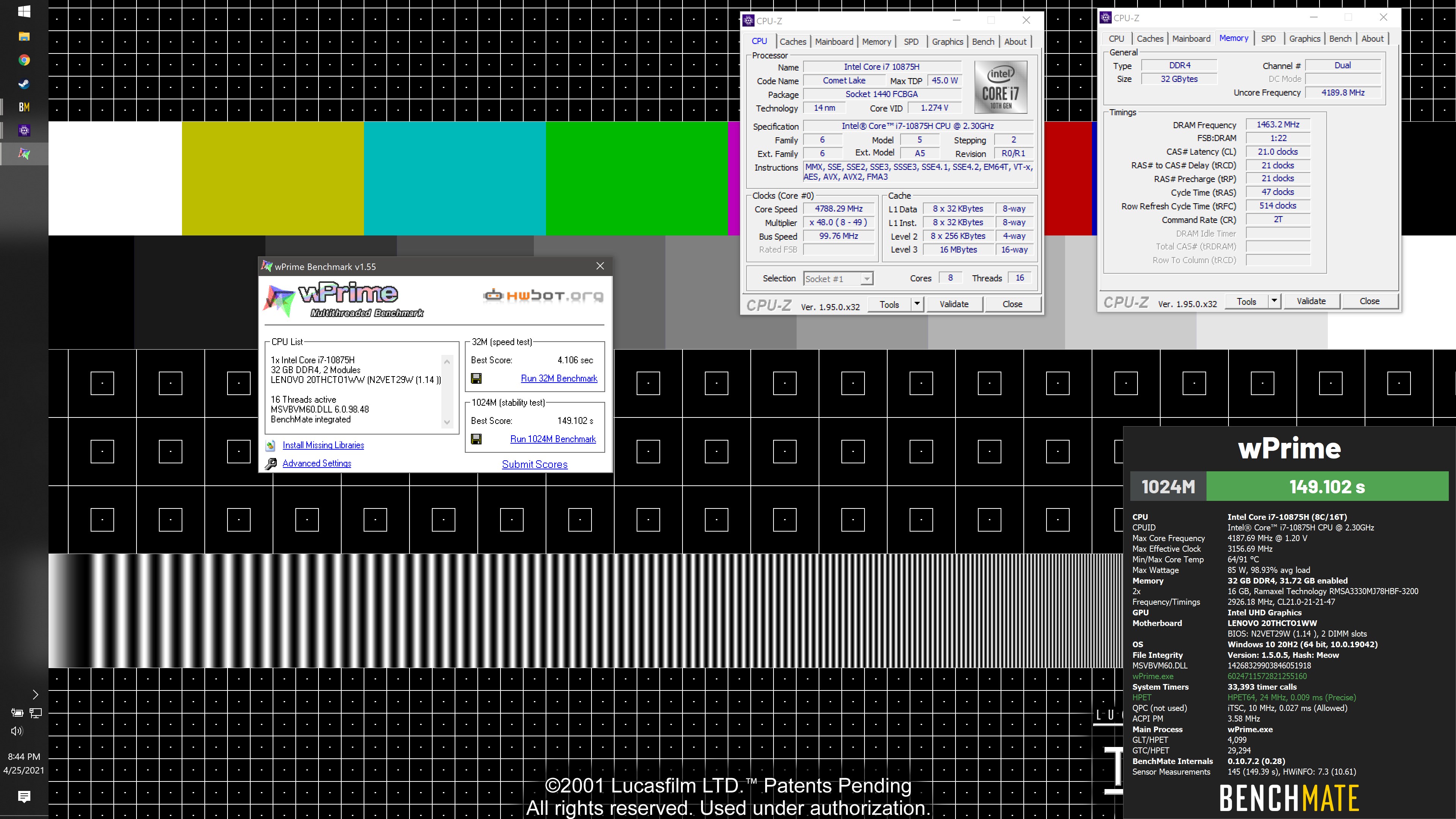This screenshot has width=1456, height=819.
Task: Click the Core Speed value 4788.29 MHz
Action: (x=838, y=209)
